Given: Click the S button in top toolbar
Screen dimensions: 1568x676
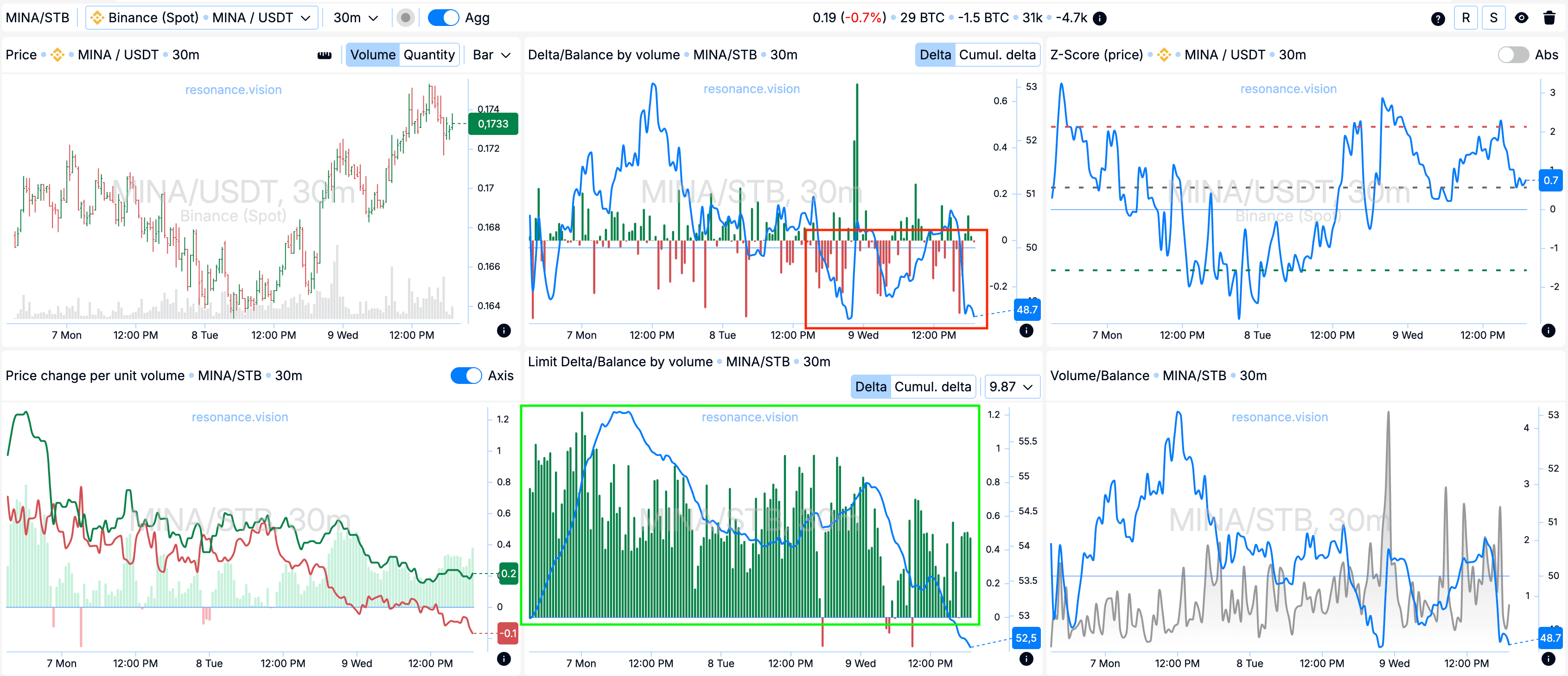Looking at the screenshot, I should coord(1493,18).
